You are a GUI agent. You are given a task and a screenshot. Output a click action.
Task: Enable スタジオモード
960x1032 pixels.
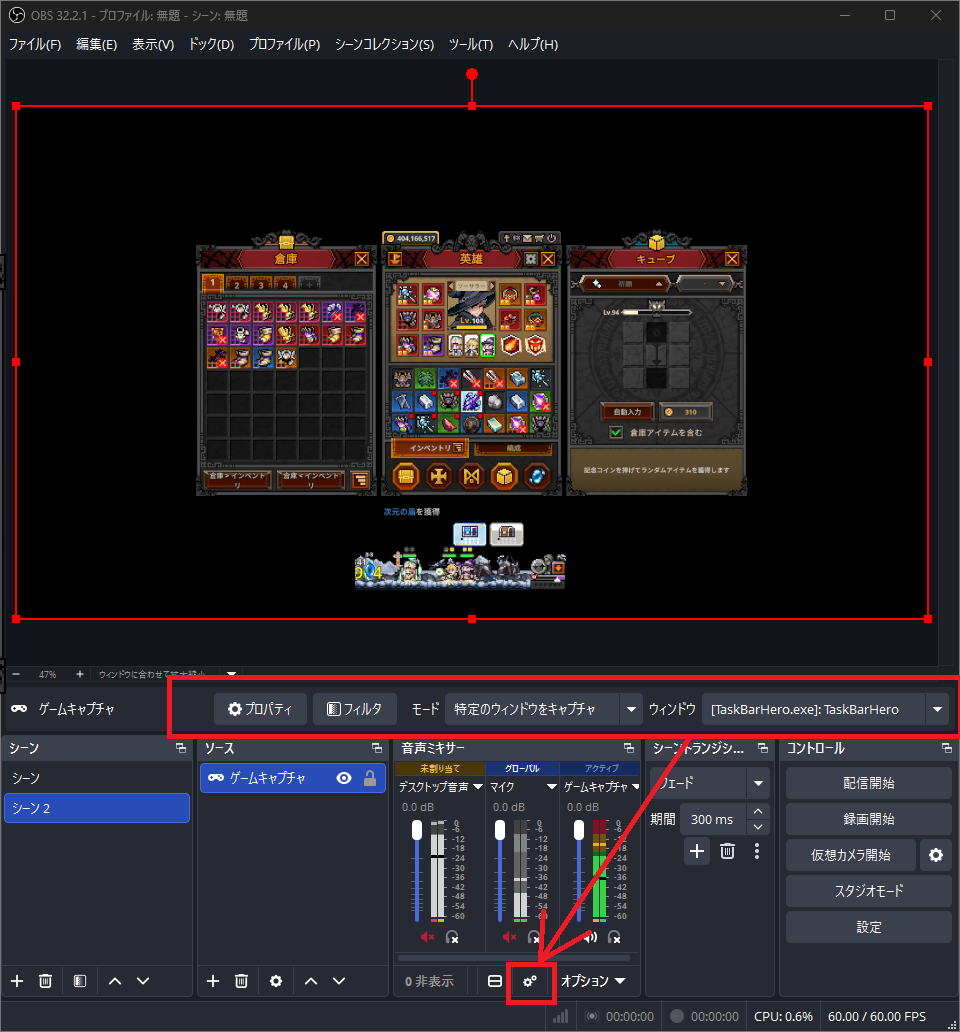(869, 891)
